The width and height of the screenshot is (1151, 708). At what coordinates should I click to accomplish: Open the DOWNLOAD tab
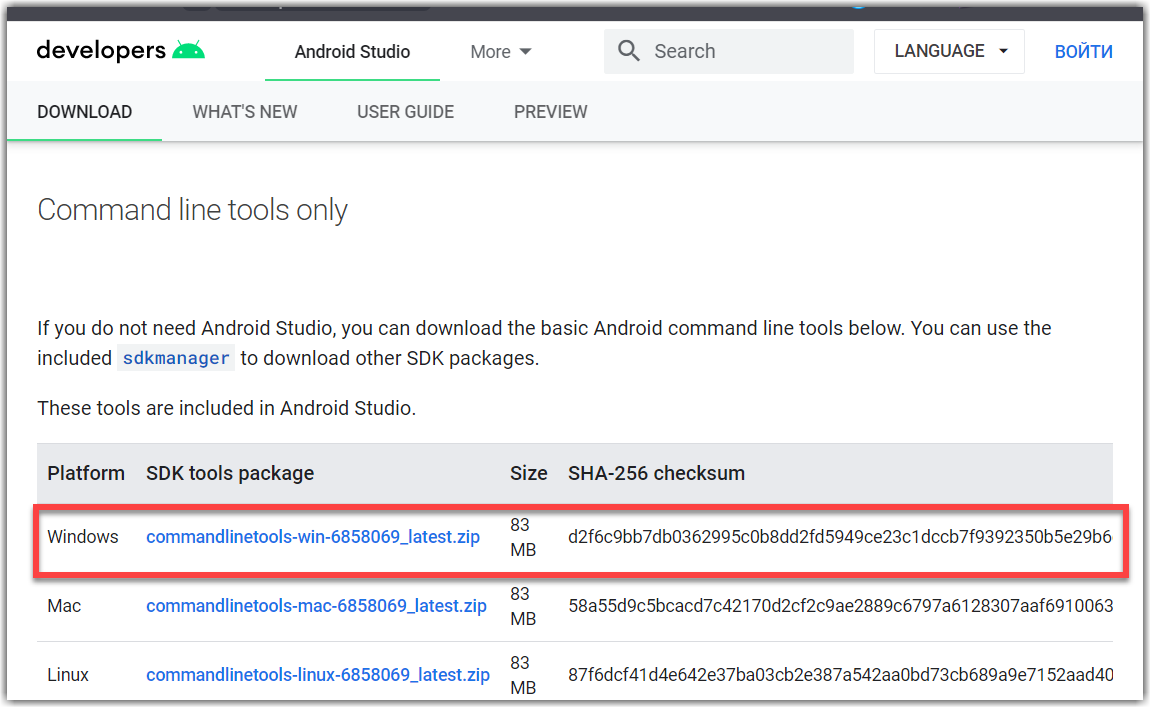84,111
